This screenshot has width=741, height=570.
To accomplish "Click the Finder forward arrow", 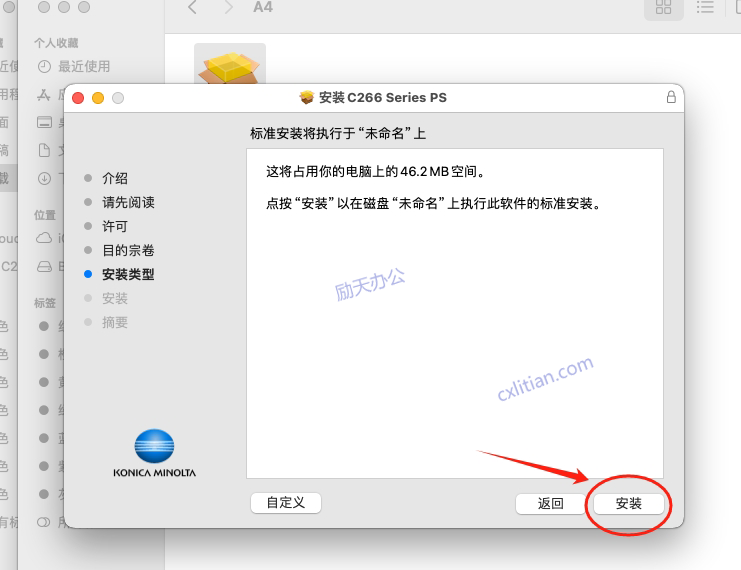I will coord(228,8).
